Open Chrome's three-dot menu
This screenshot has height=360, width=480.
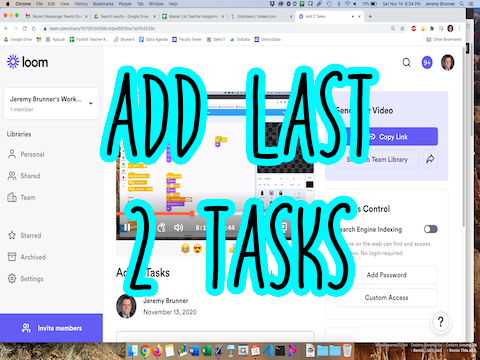click(459, 28)
